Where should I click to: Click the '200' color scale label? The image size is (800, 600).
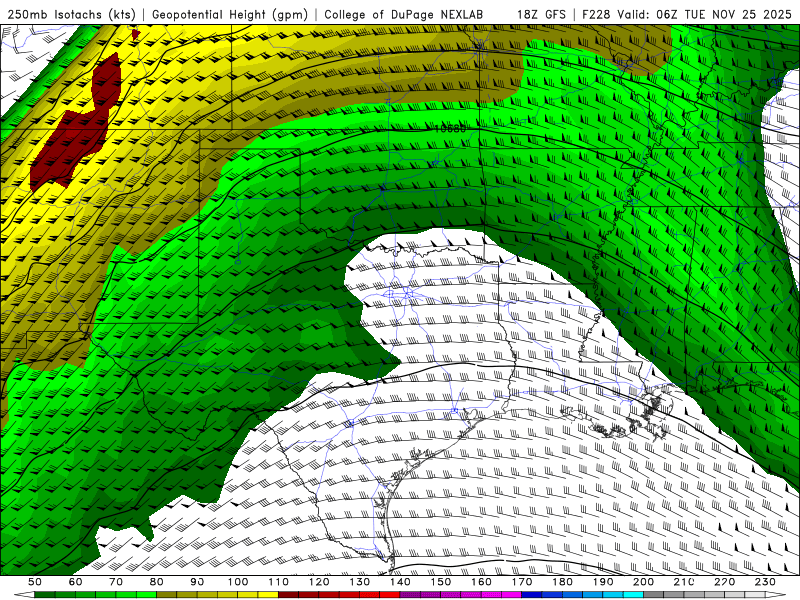[643, 582]
